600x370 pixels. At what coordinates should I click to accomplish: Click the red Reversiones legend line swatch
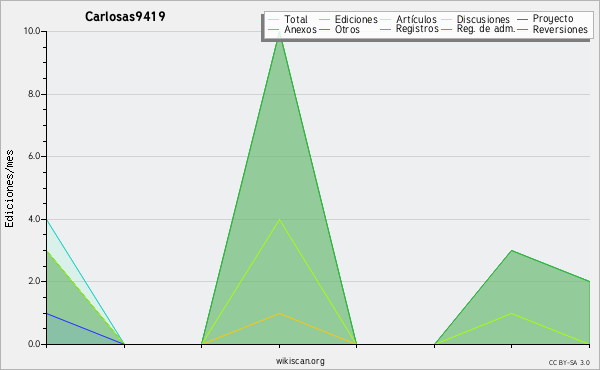pos(522,29)
